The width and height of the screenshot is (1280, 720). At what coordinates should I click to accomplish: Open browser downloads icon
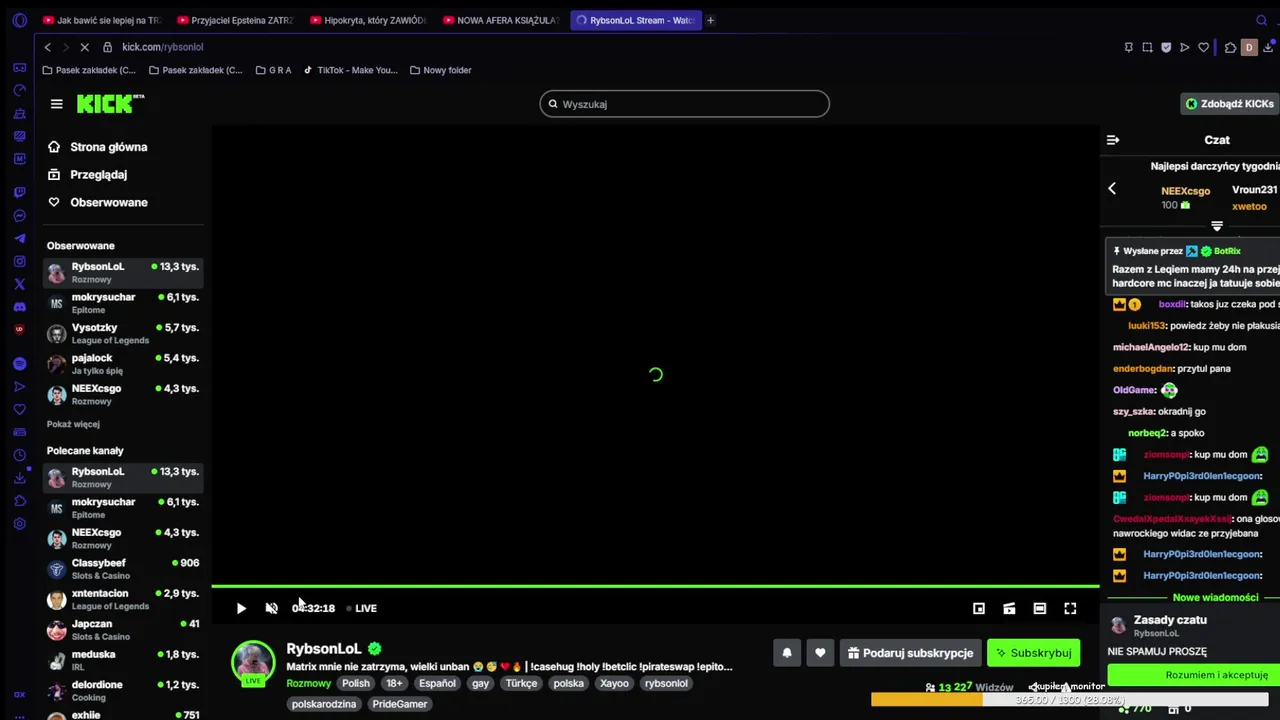click(x=1267, y=47)
